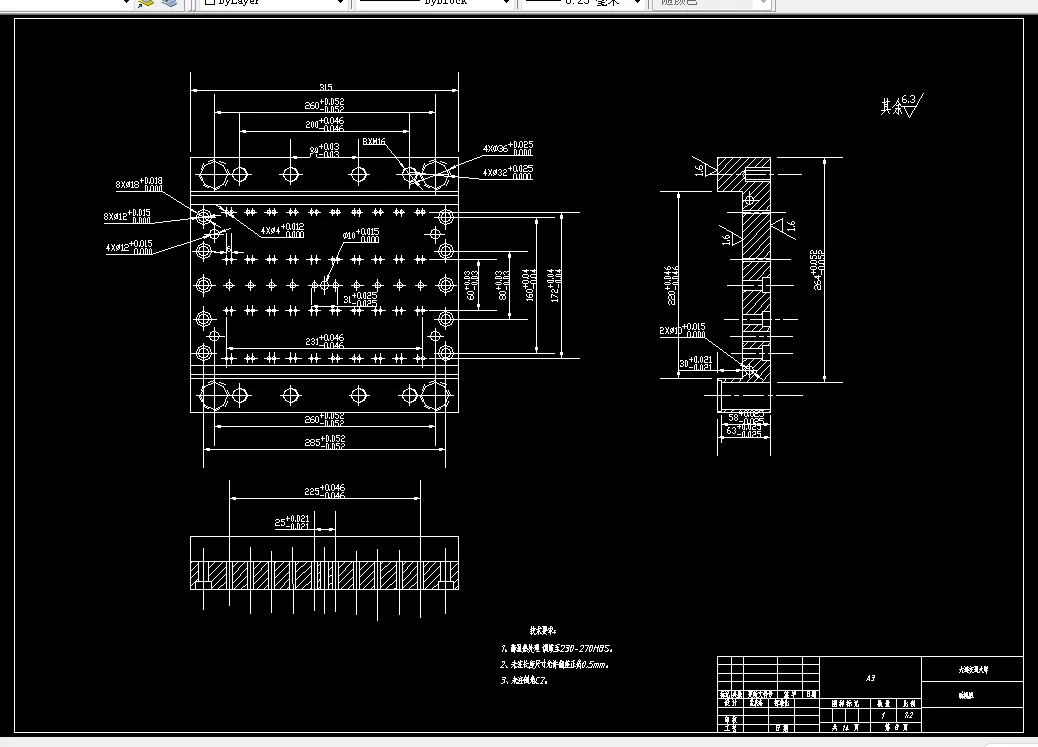Select the third technical requirement line
Image resolution: width=1038 pixels, height=747 pixels.
pos(524,680)
